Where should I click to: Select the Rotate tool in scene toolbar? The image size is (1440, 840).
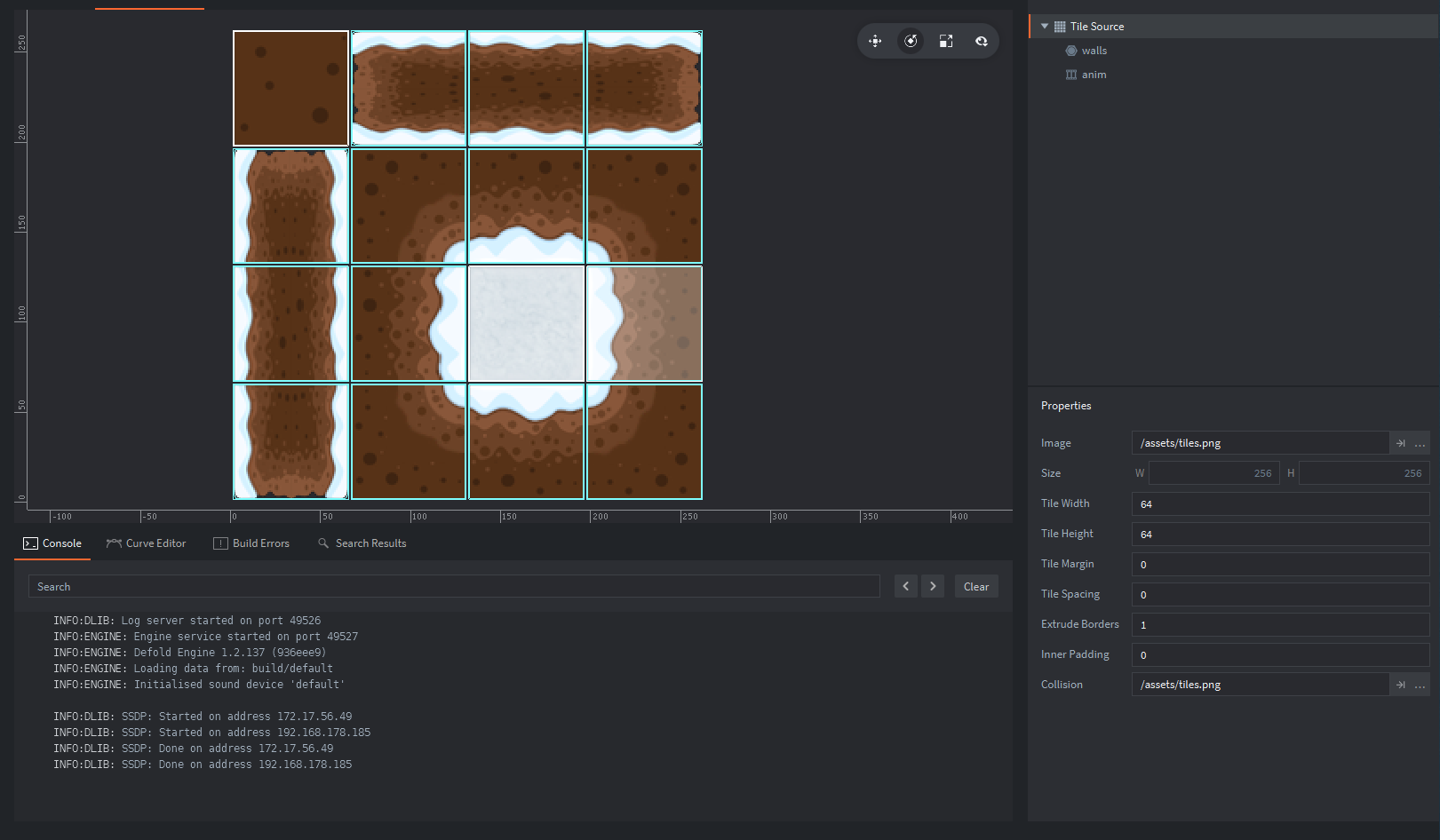coord(911,41)
